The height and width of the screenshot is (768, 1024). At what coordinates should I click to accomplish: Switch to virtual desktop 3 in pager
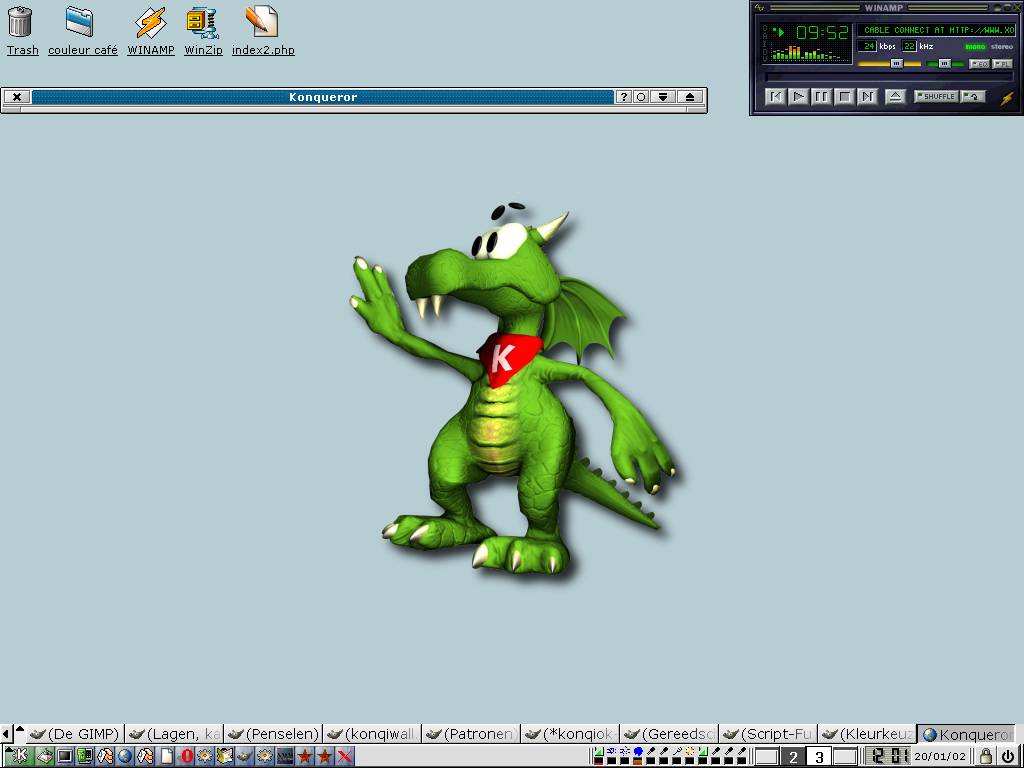coord(819,757)
